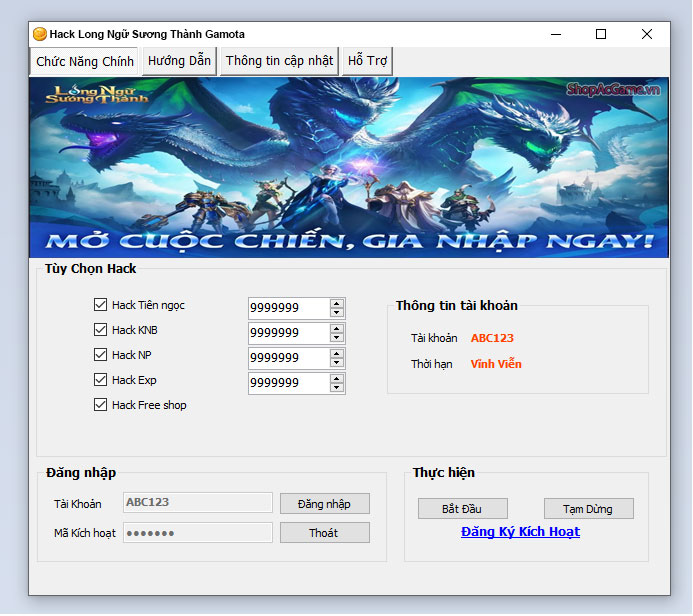
Task: Click the Đăng nhập button
Action: coord(324,504)
